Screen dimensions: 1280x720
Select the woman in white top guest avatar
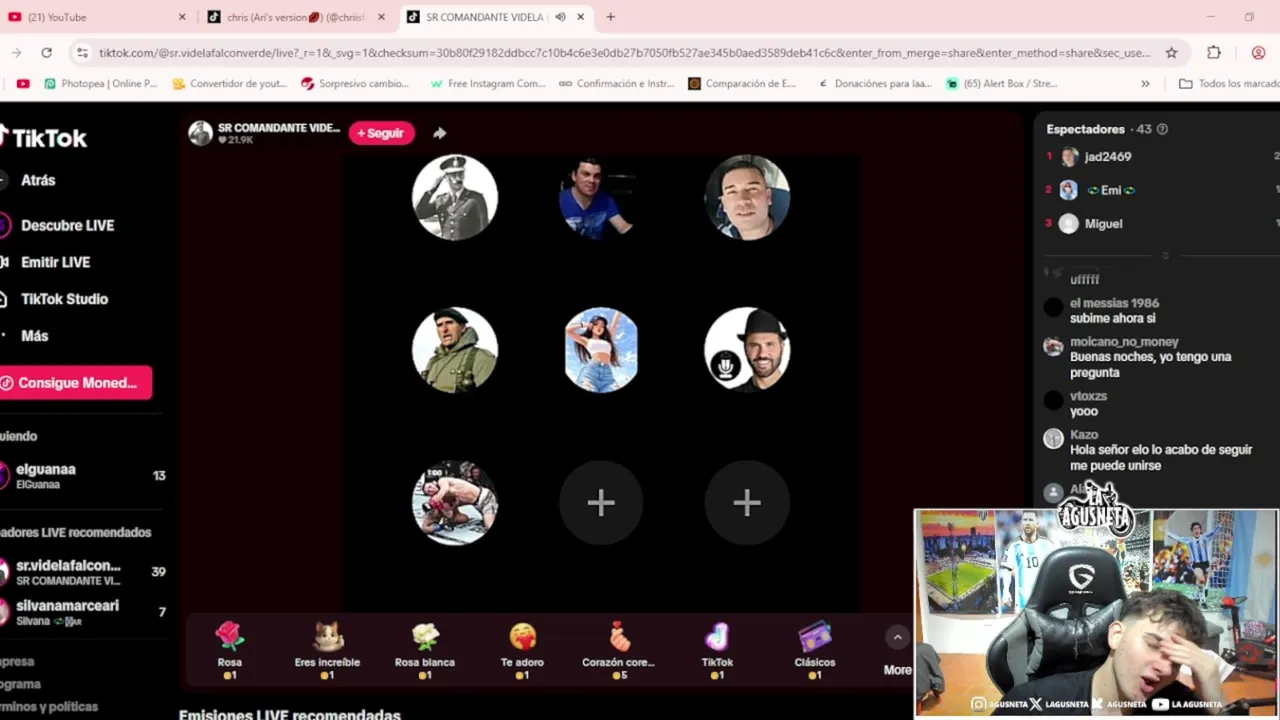coord(601,349)
